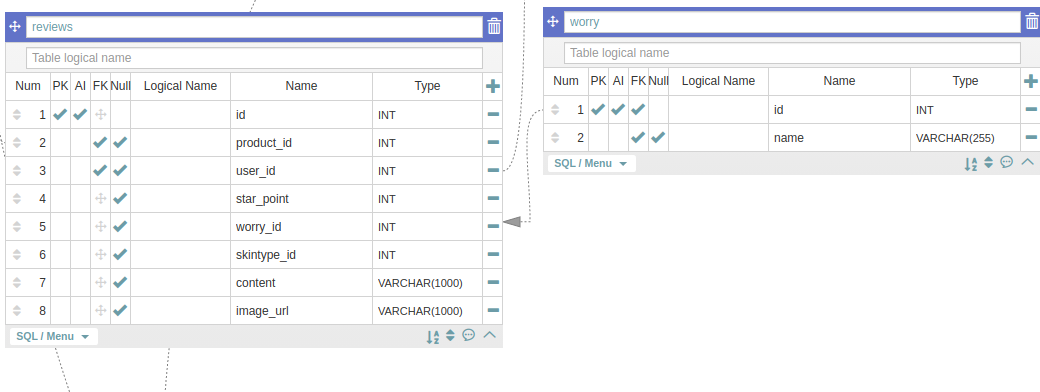Remove the user_id column
The image size is (1040, 392).
pyautogui.click(x=493, y=170)
